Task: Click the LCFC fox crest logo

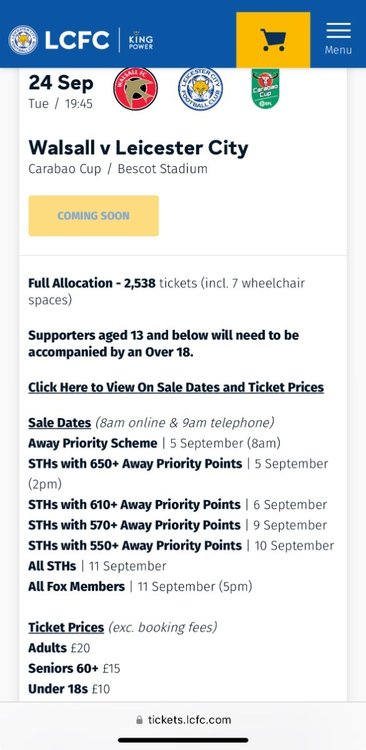Action: tap(23, 40)
